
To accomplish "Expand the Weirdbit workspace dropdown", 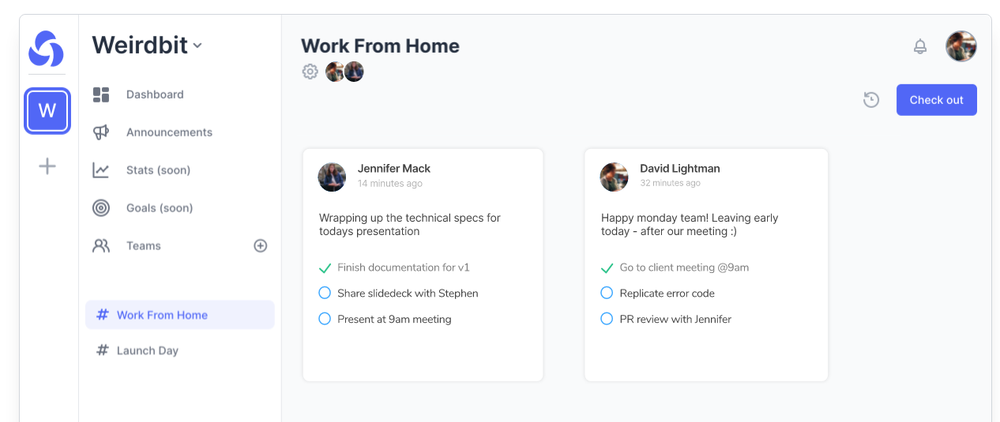I will (147, 45).
